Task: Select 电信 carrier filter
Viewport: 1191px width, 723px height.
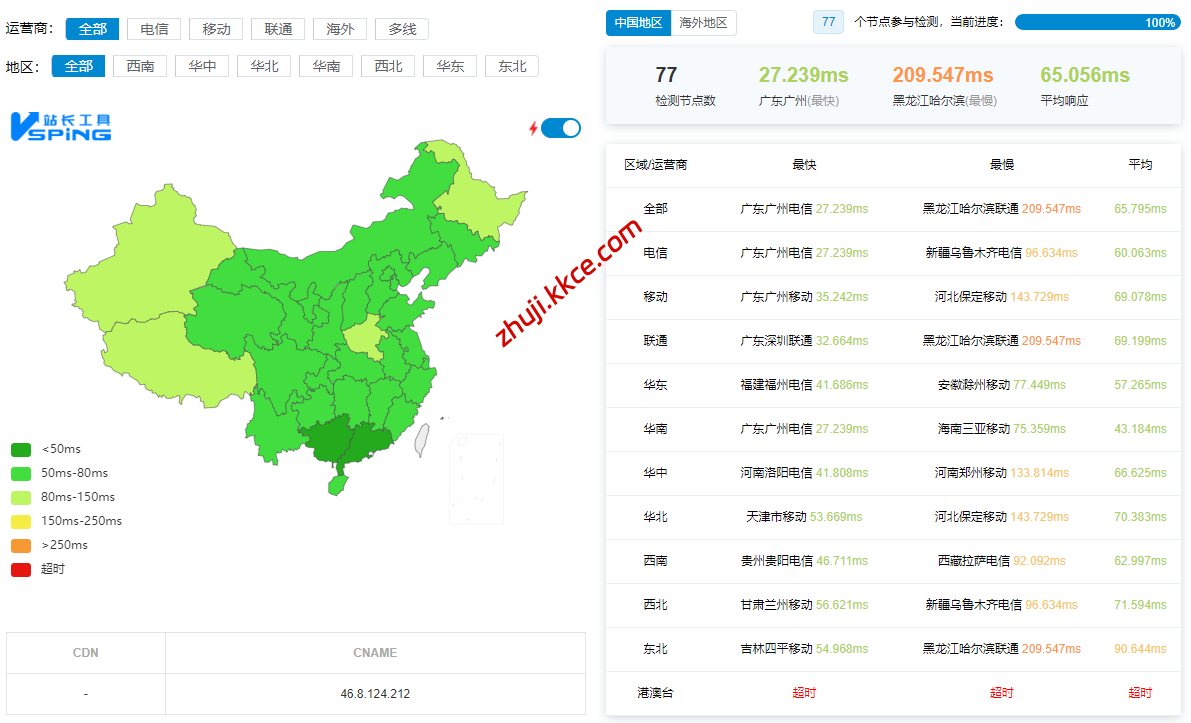Action: [x=154, y=29]
